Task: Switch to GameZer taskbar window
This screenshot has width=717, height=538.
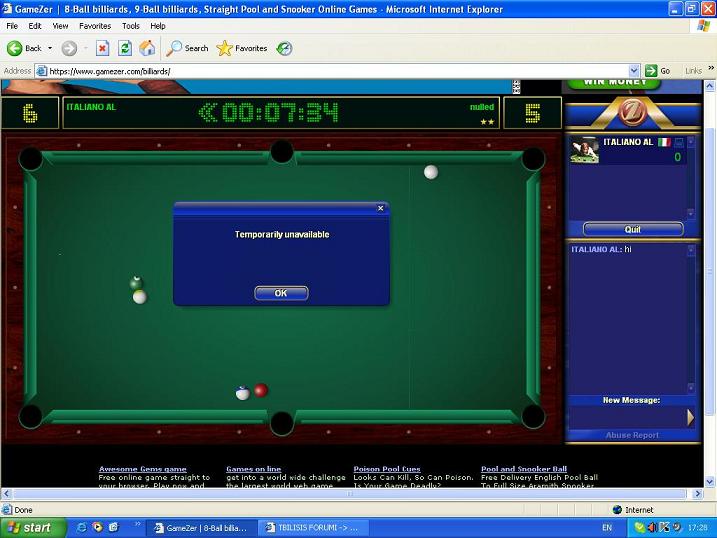Action: click(x=201, y=528)
